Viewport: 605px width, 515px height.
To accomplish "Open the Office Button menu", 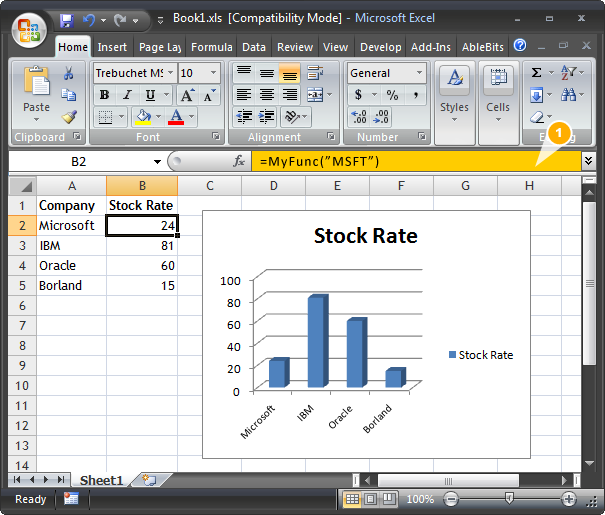I will pos(29,30).
